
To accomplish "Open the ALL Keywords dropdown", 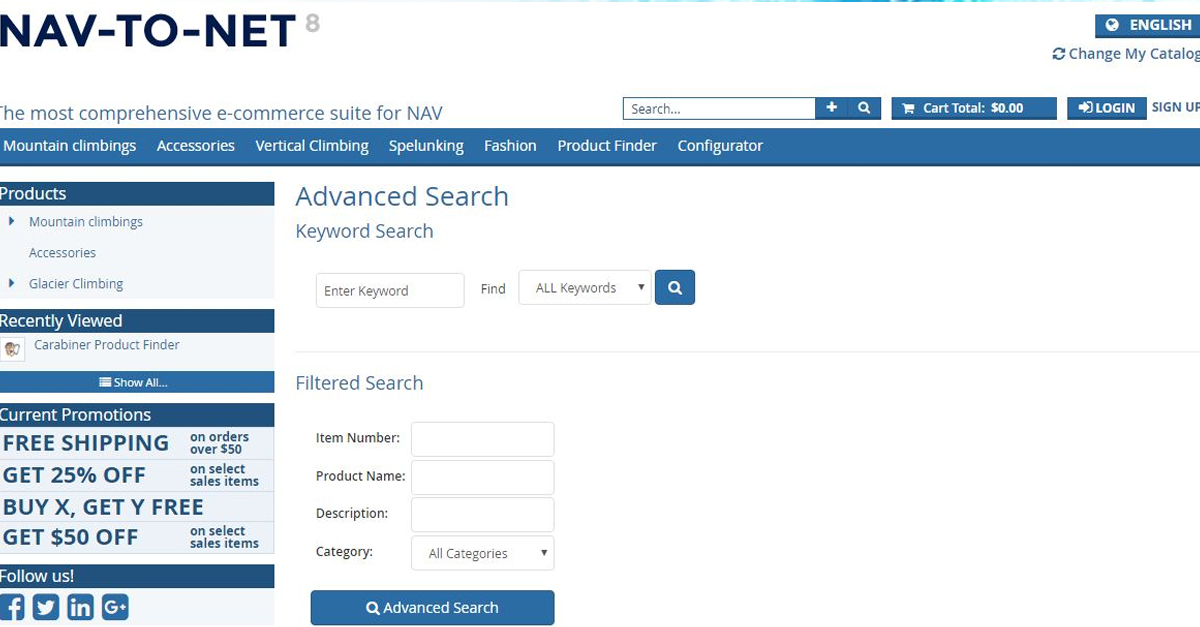I will pyautogui.click(x=585, y=288).
